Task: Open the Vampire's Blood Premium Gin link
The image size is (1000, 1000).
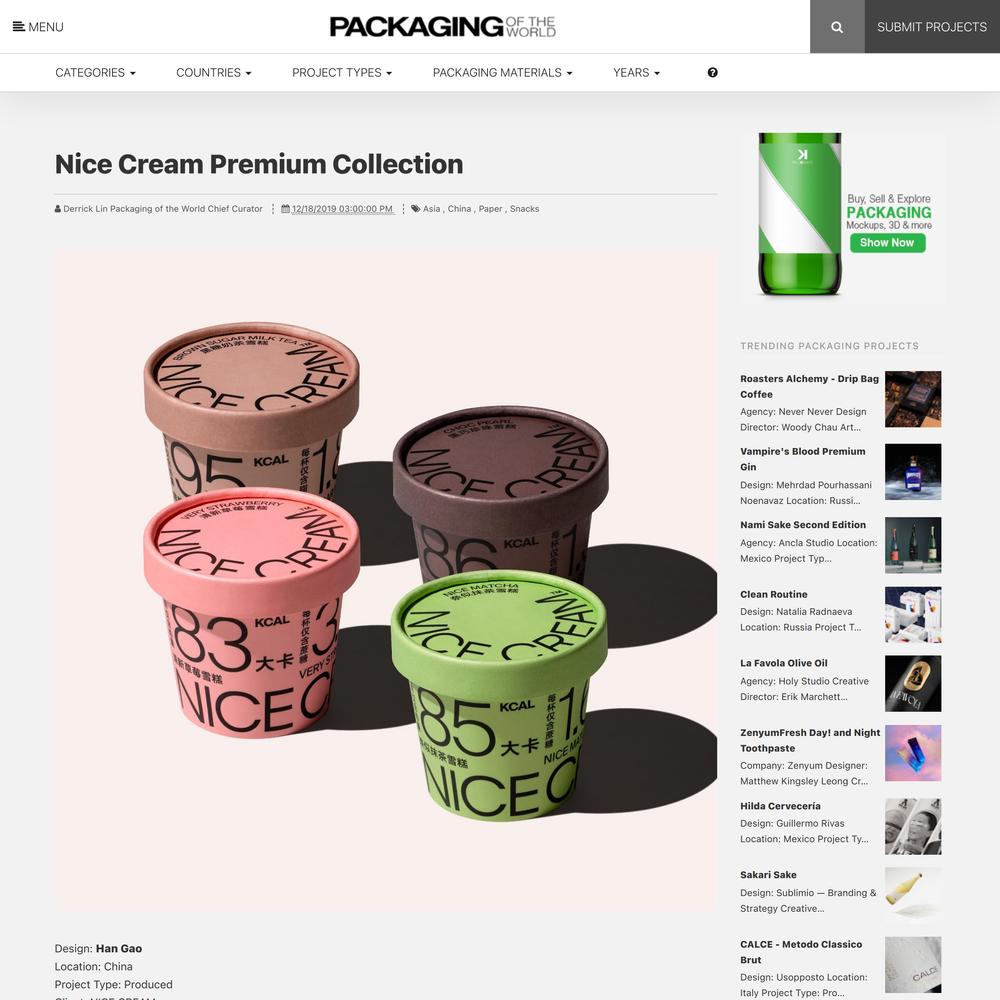Action: pyautogui.click(x=802, y=459)
